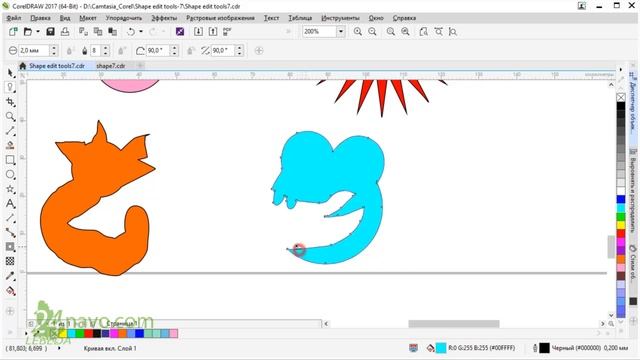Viewport: 640px width, 360px height.
Task: Select the Color eyedropper tool
Action: tap(11, 276)
